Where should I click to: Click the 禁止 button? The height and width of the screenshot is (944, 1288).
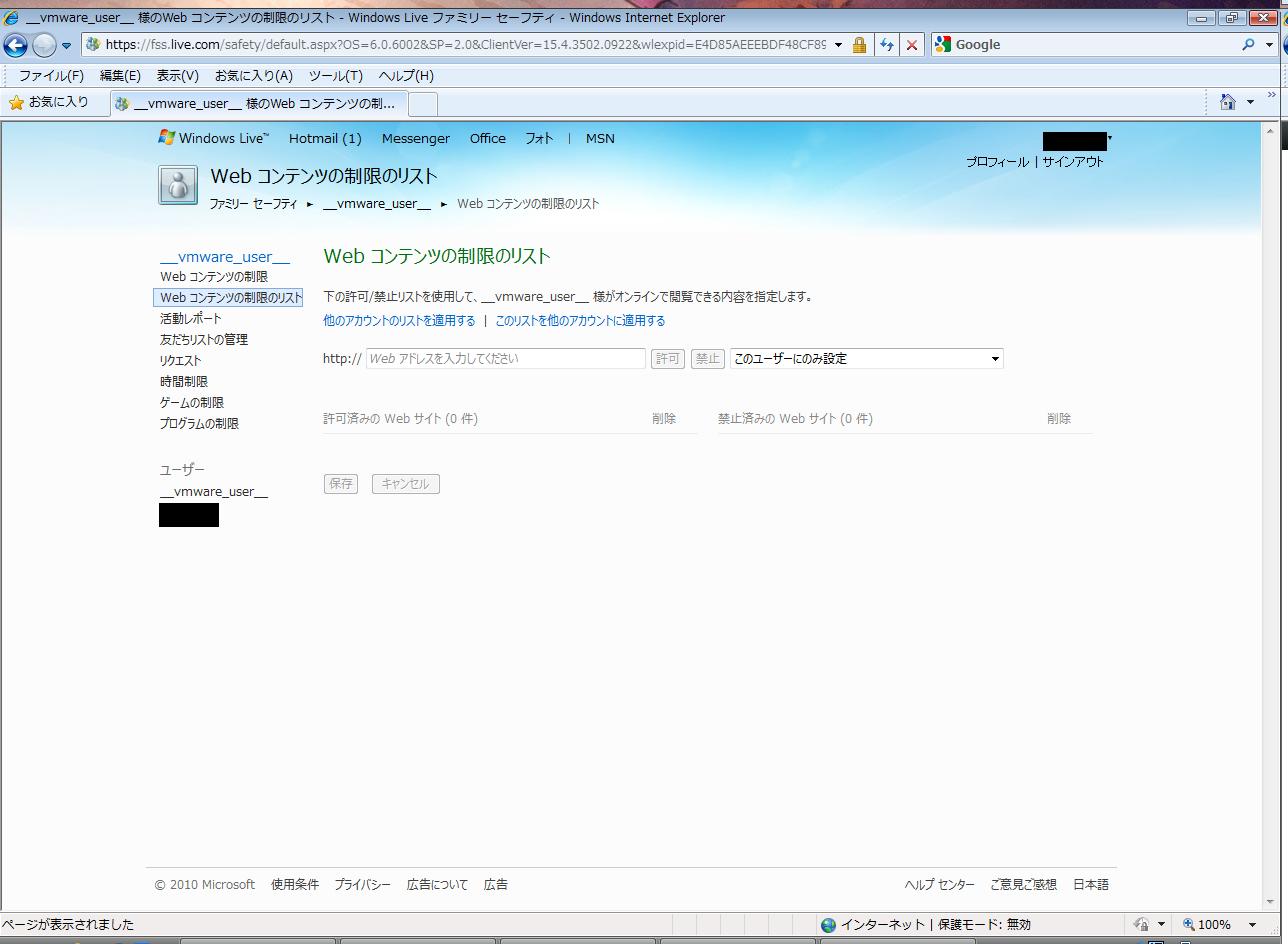pos(707,358)
